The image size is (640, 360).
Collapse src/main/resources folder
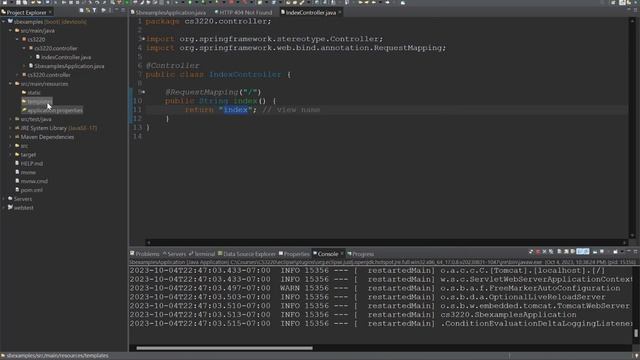11,84
